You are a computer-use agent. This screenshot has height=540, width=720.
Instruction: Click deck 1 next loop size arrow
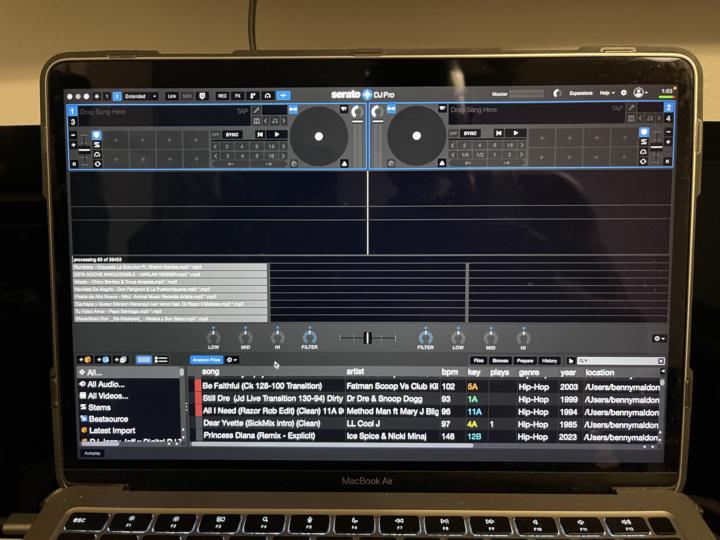click(283, 156)
